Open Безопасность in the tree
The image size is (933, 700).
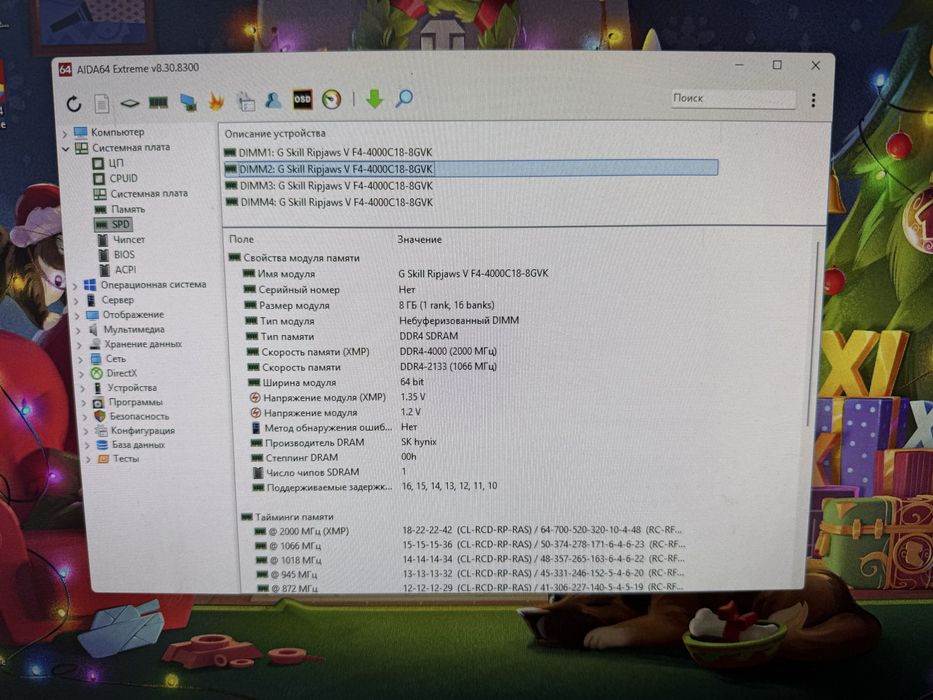[x=139, y=417]
